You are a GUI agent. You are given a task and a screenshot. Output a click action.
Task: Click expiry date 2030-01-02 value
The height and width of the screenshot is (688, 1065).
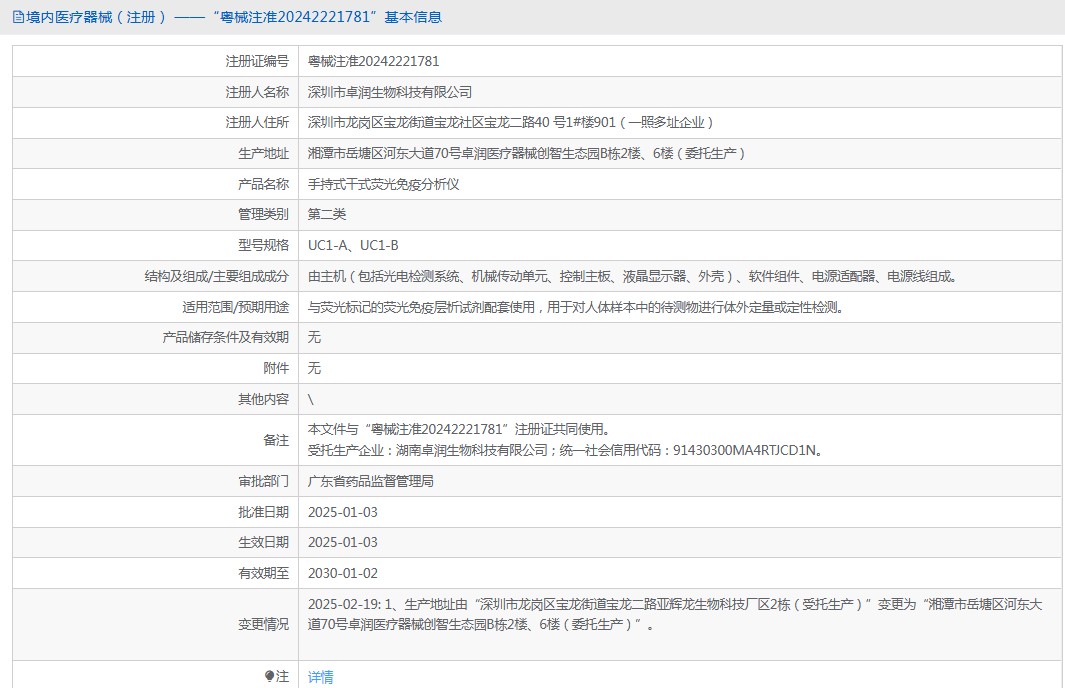(345, 573)
